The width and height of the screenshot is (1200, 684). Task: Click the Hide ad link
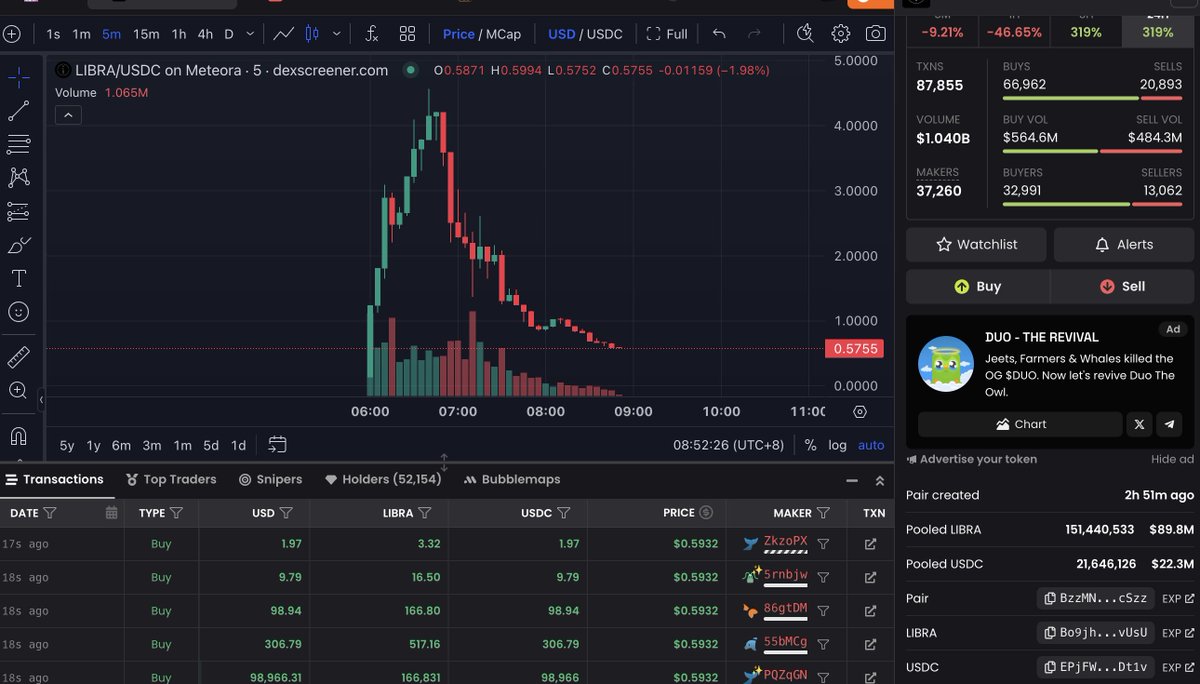click(x=1172, y=459)
